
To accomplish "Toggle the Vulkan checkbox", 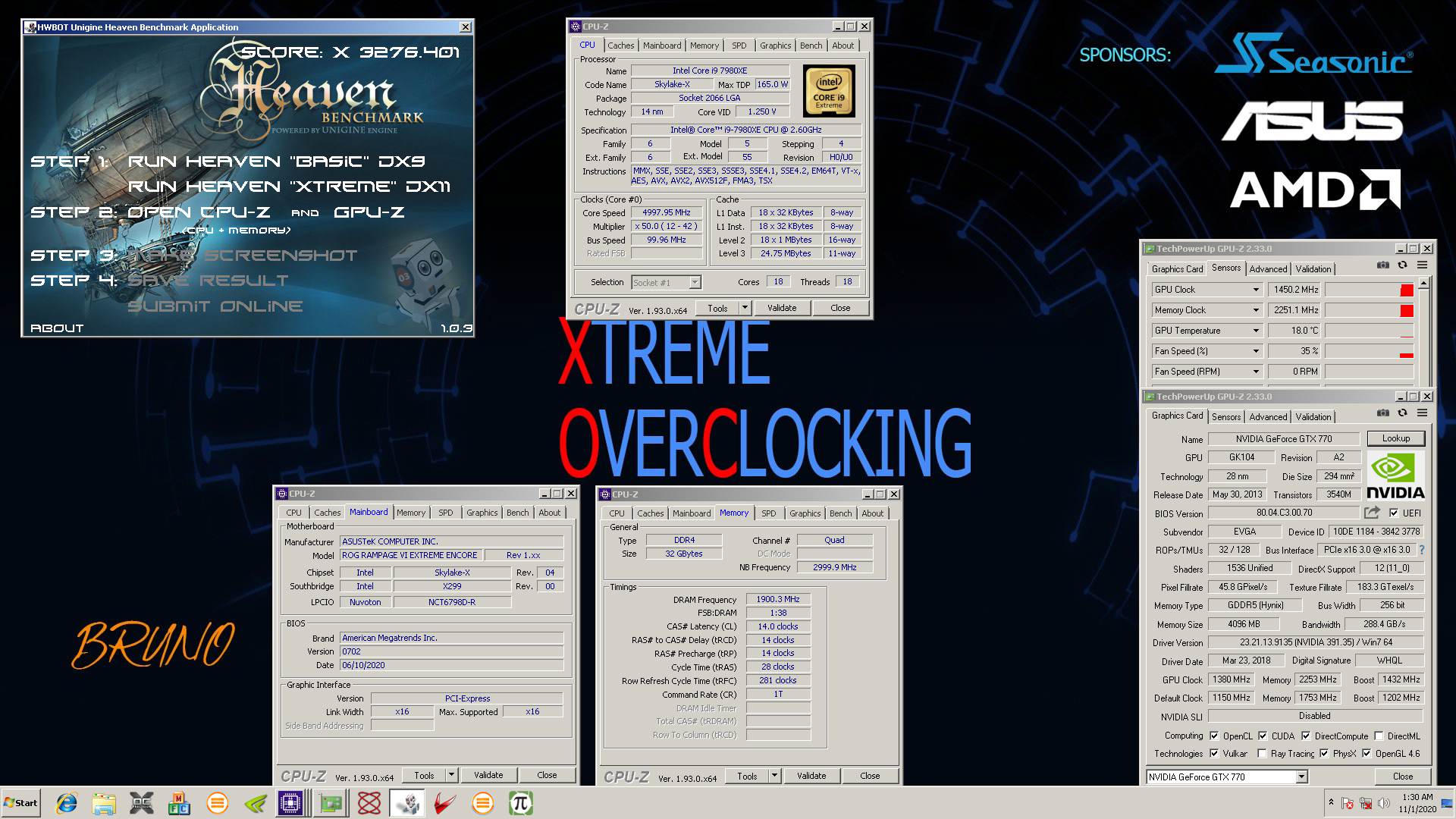I will [1214, 753].
